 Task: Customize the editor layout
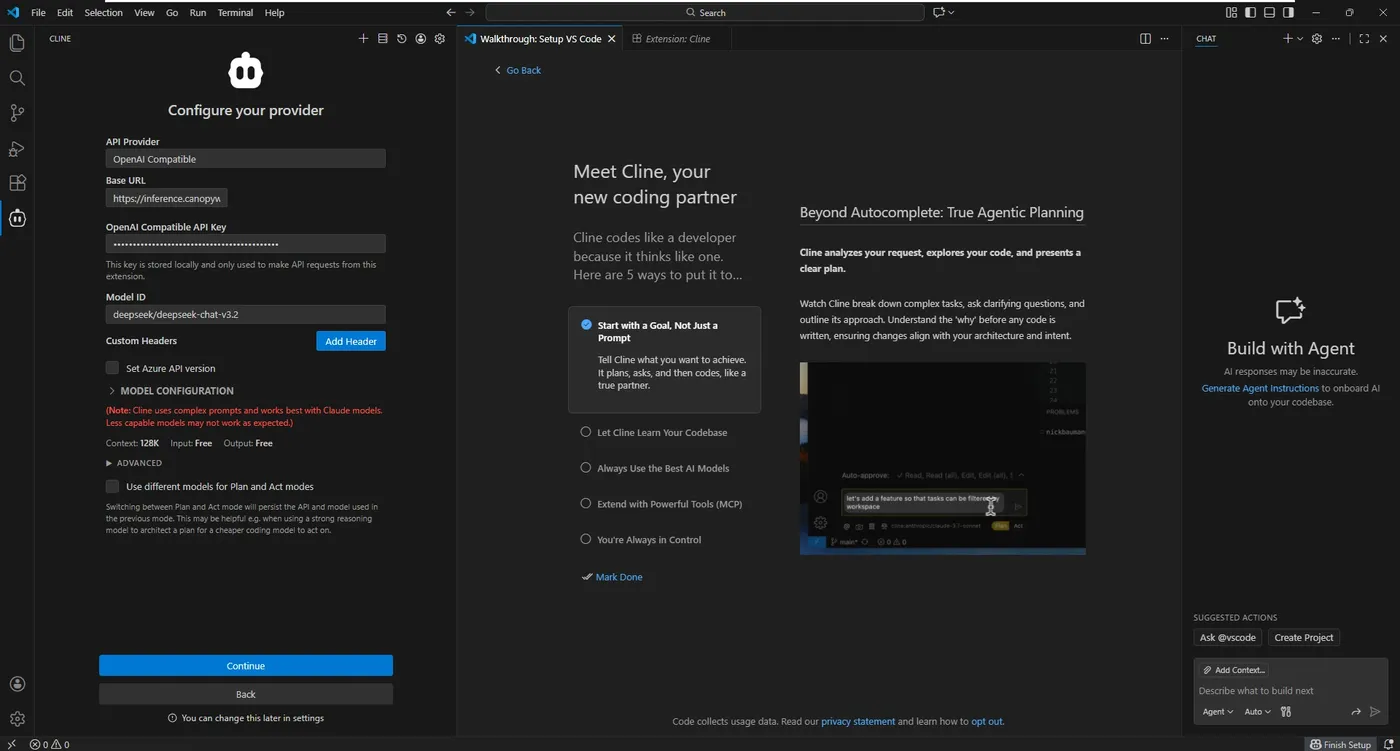coord(1232,13)
